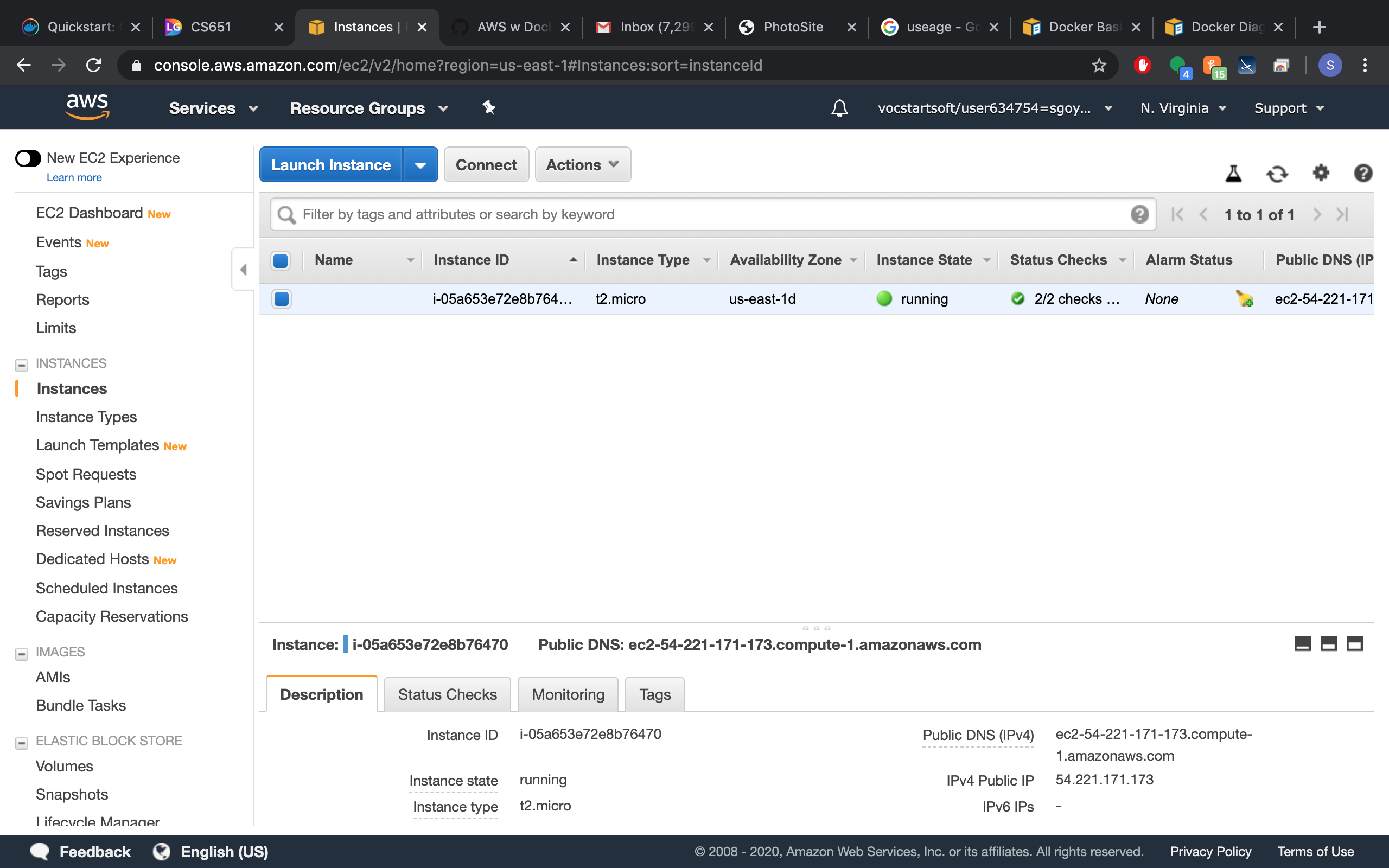The height and width of the screenshot is (868, 1389).
Task: Click the AWS logo
Action: [87, 107]
